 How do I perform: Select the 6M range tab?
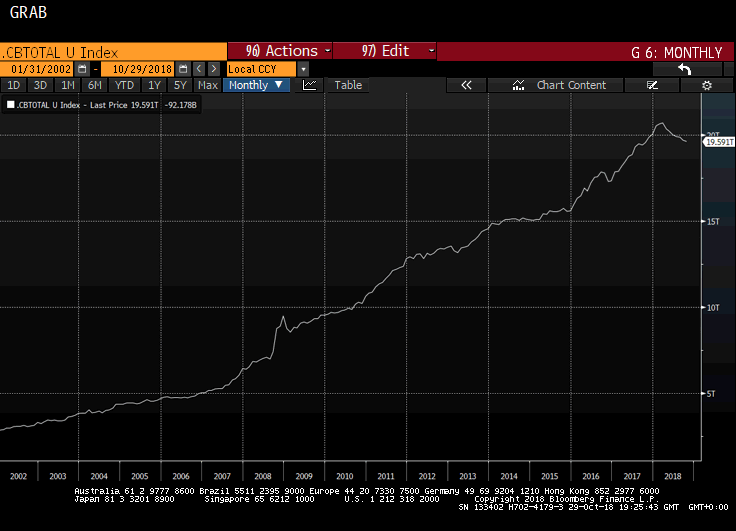[95, 85]
